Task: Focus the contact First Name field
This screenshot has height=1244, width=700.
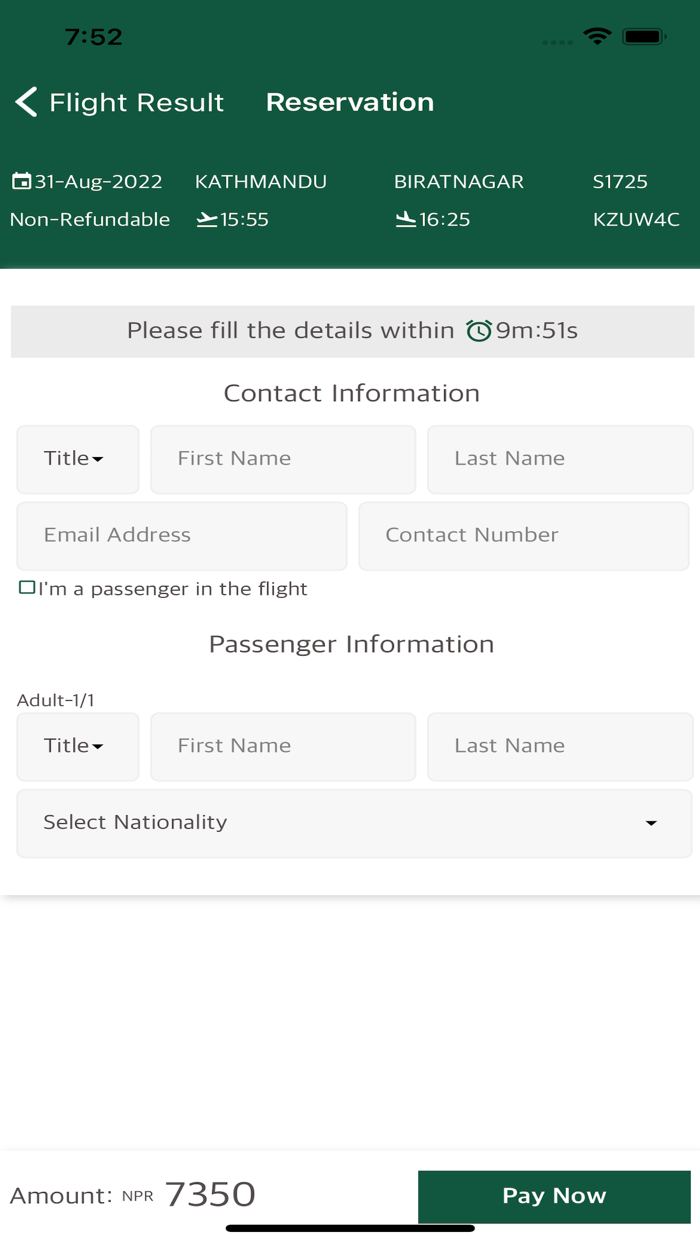Action: pos(283,459)
